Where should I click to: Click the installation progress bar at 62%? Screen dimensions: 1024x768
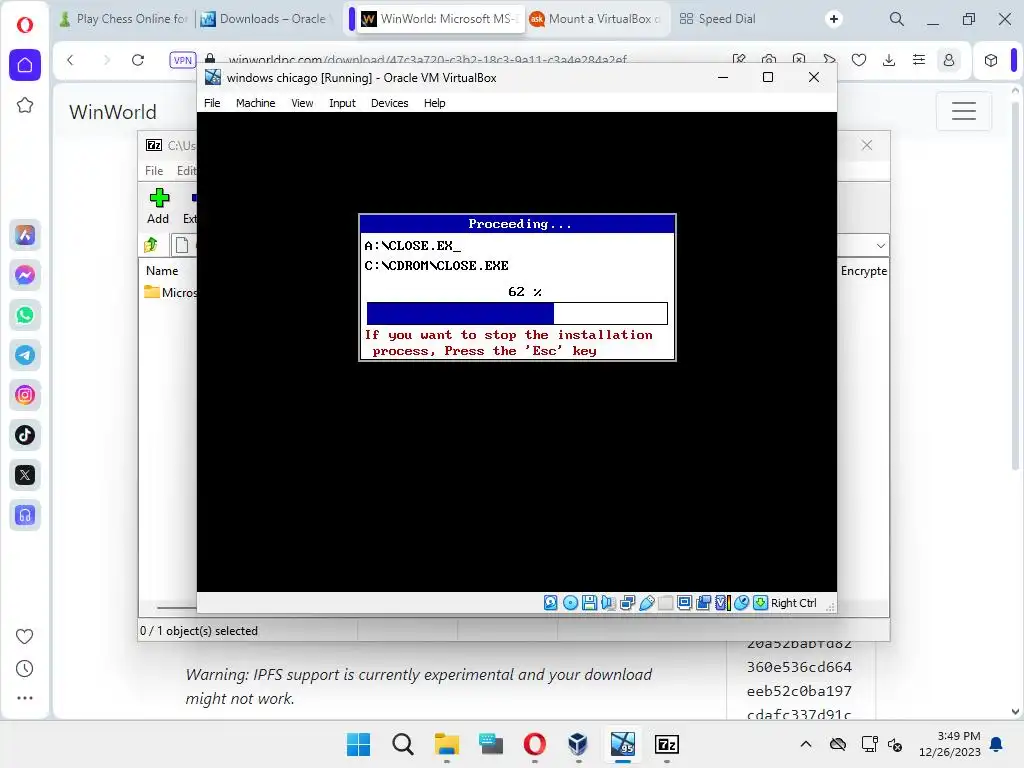point(517,313)
